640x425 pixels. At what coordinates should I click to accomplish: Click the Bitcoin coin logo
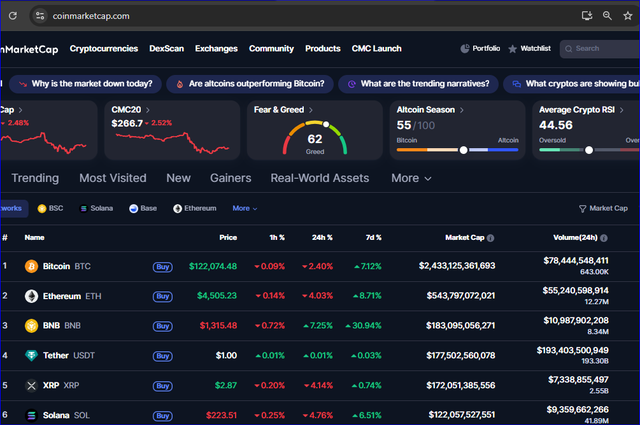point(31,267)
